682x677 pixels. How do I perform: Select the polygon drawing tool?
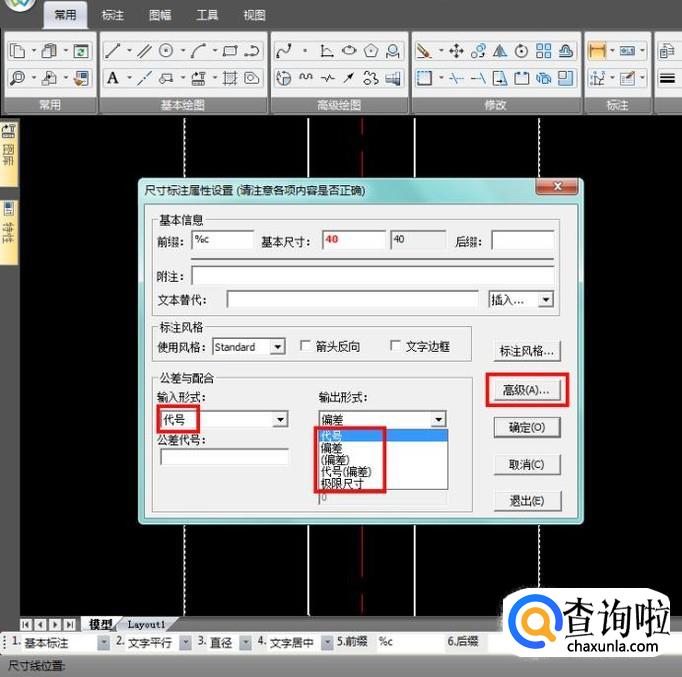372,51
